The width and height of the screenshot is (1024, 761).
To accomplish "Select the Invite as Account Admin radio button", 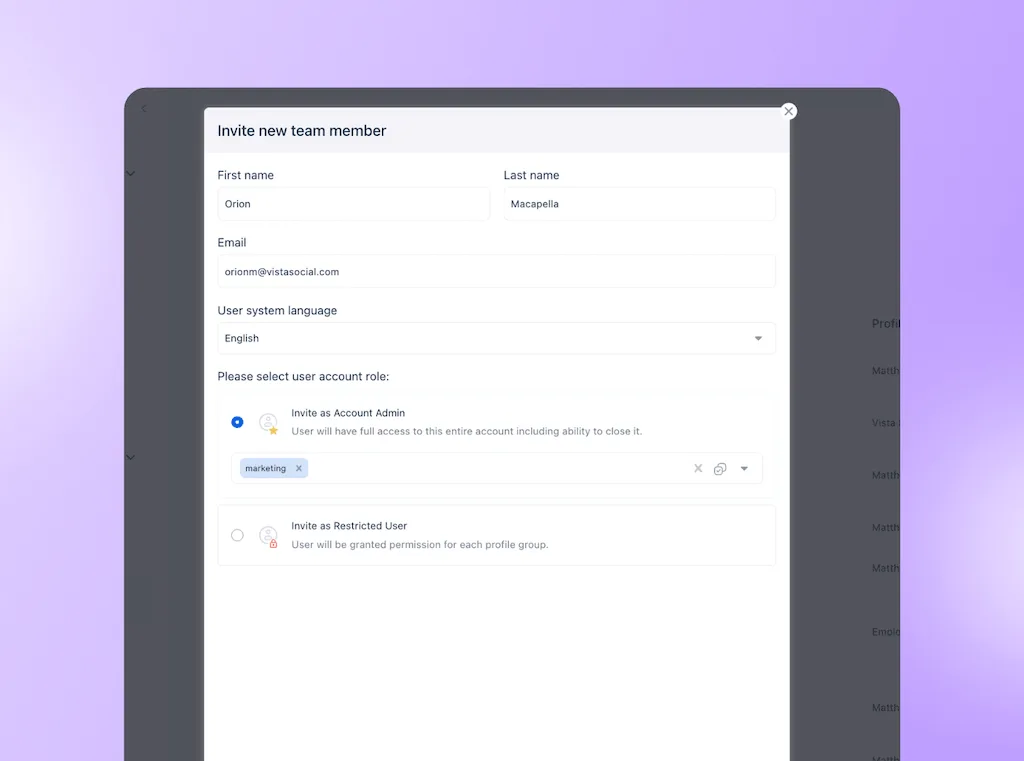I will (237, 422).
